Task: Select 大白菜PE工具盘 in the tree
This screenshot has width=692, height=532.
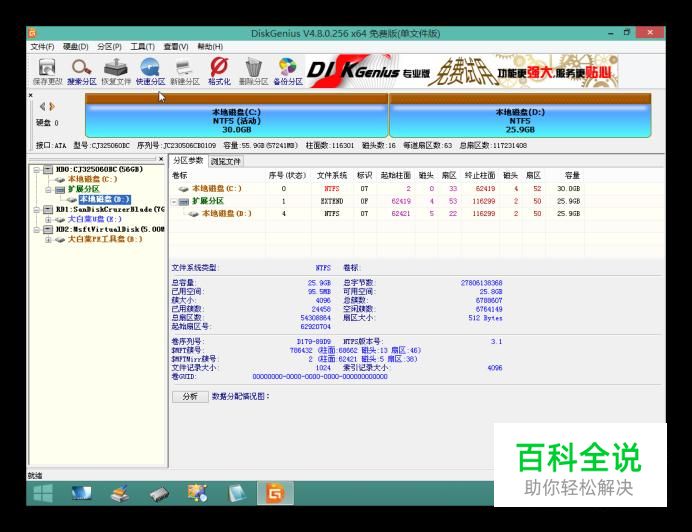Action: pos(105,239)
